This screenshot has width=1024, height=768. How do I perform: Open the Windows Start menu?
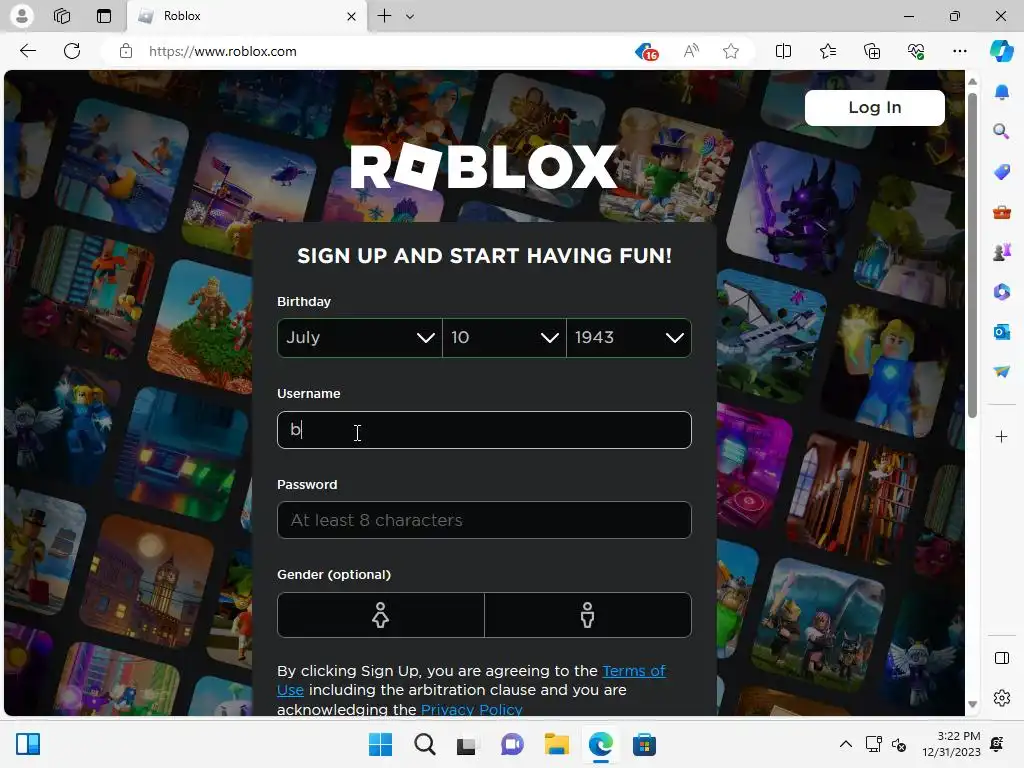[x=380, y=744]
